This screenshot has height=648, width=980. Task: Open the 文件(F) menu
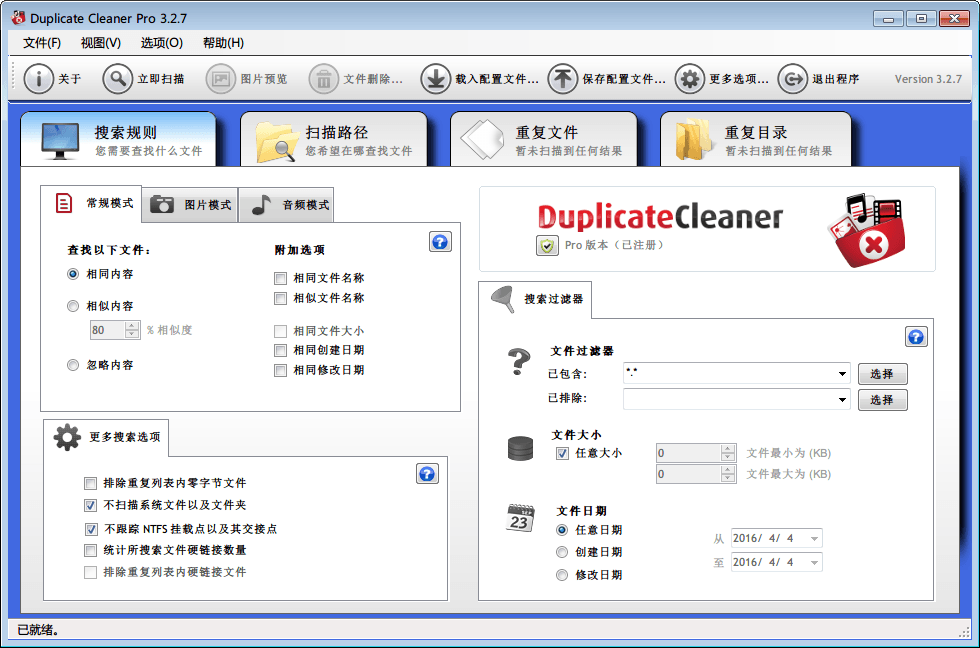click(42, 43)
